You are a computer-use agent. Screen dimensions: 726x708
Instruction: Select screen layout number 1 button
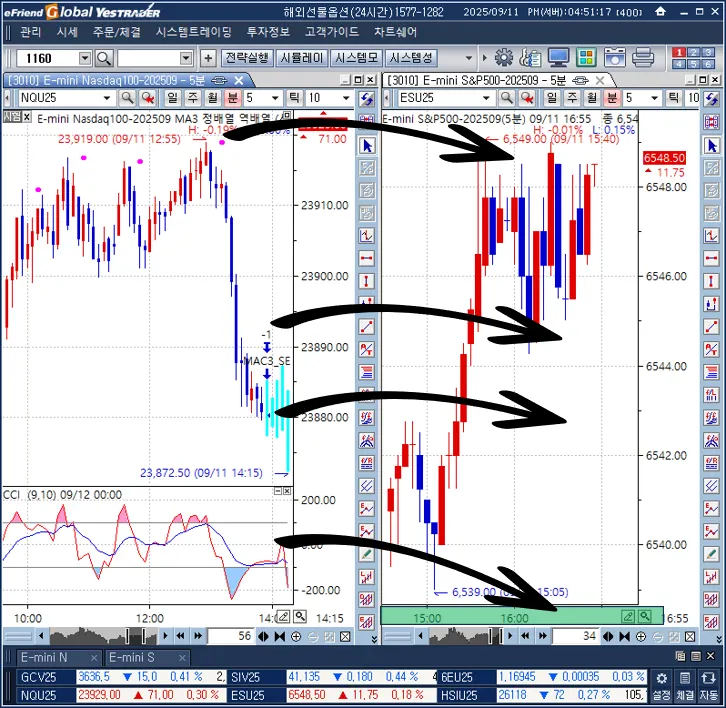[679, 52]
